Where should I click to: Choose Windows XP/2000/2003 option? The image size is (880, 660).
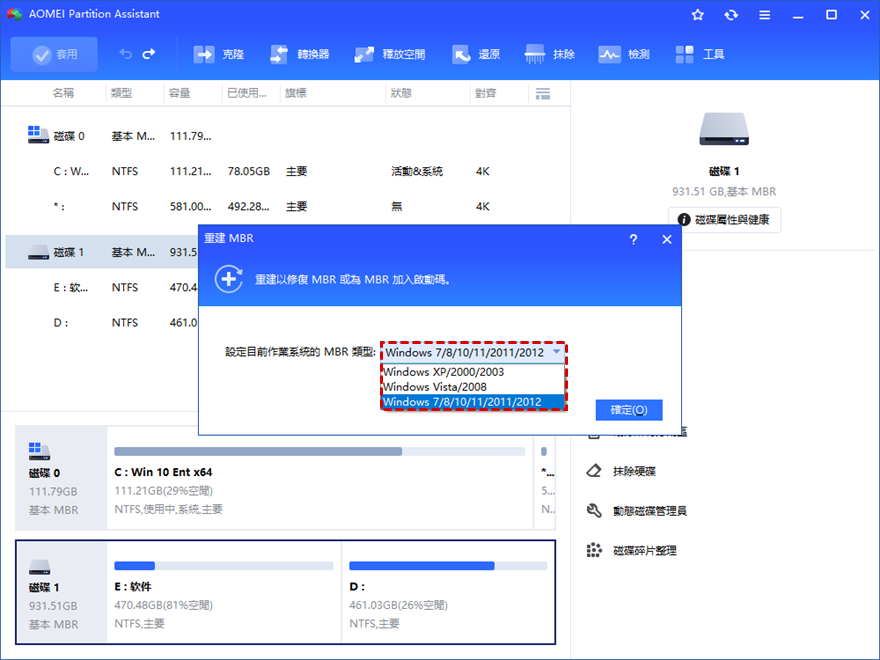pos(473,372)
